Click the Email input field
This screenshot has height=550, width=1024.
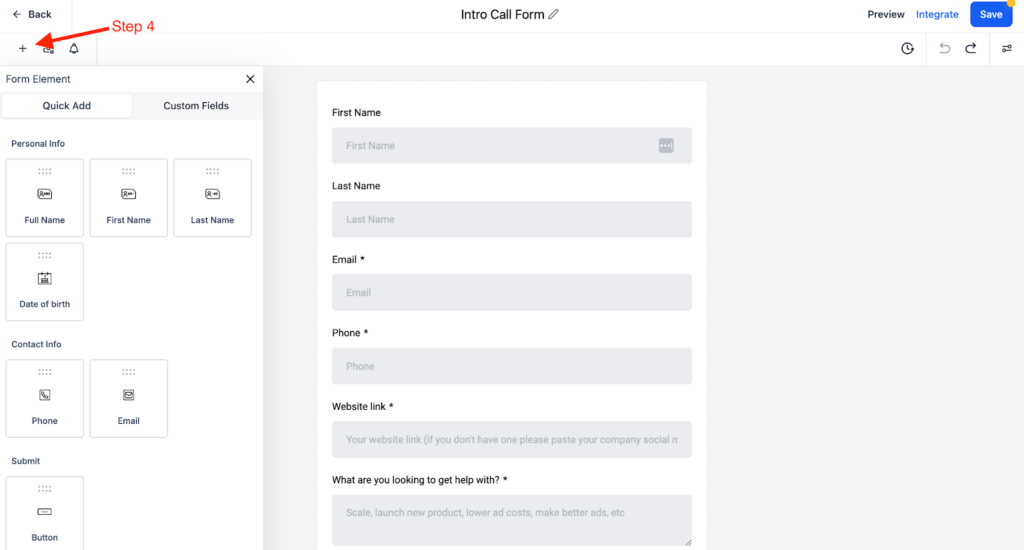pos(511,293)
